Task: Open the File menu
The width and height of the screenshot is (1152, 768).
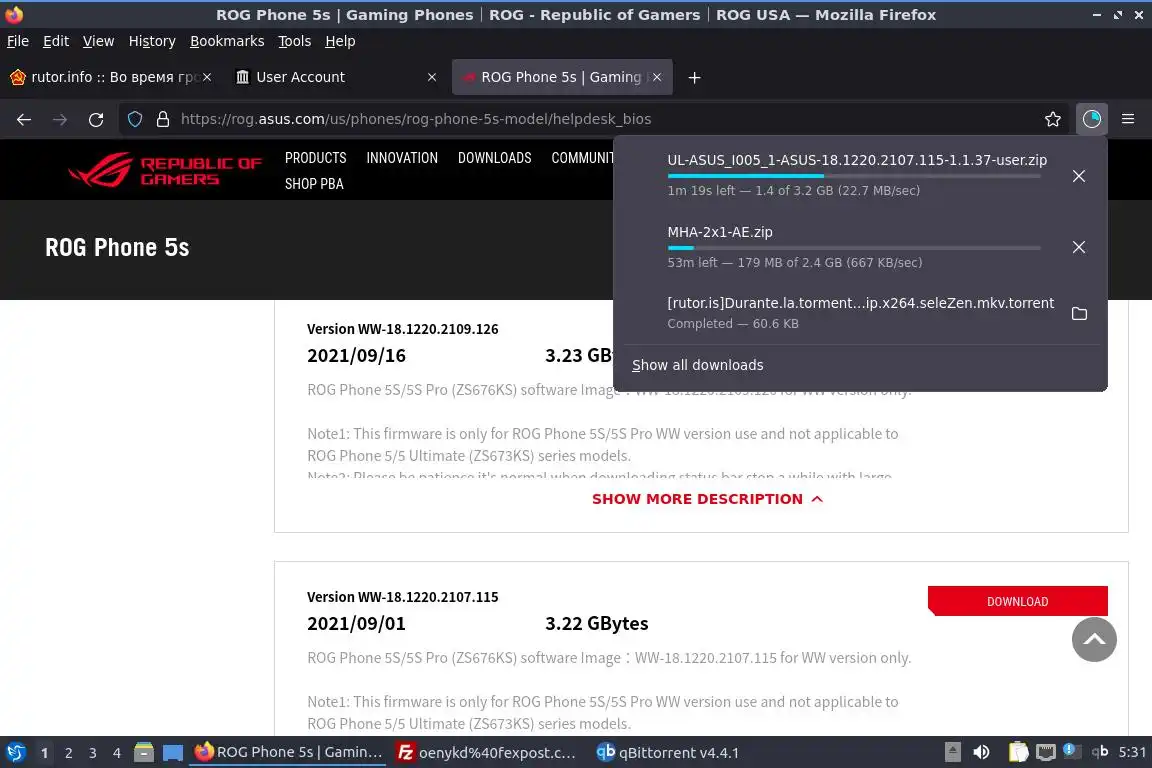Action: coord(18,41)
